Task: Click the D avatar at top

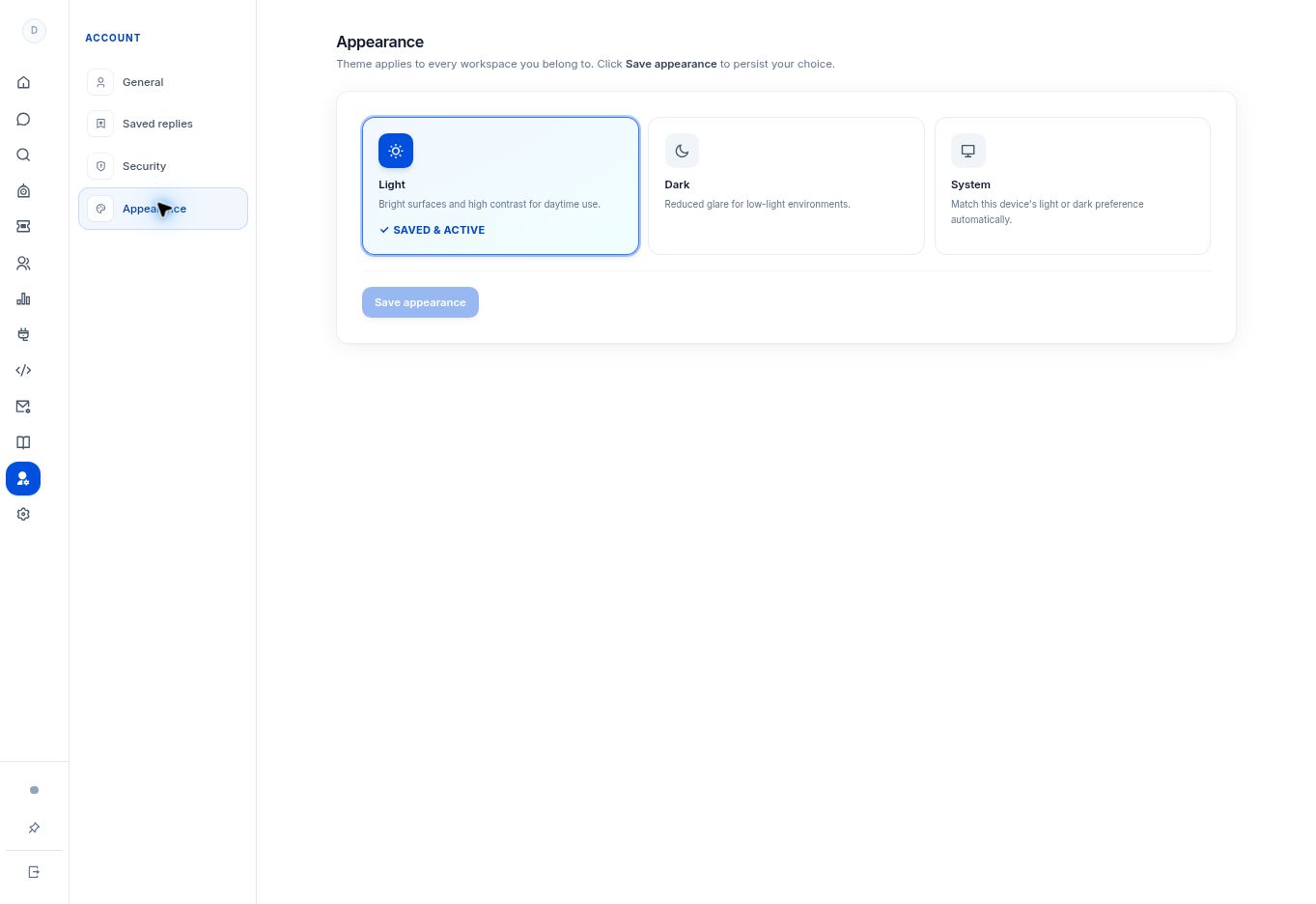Action: (34, 30)
